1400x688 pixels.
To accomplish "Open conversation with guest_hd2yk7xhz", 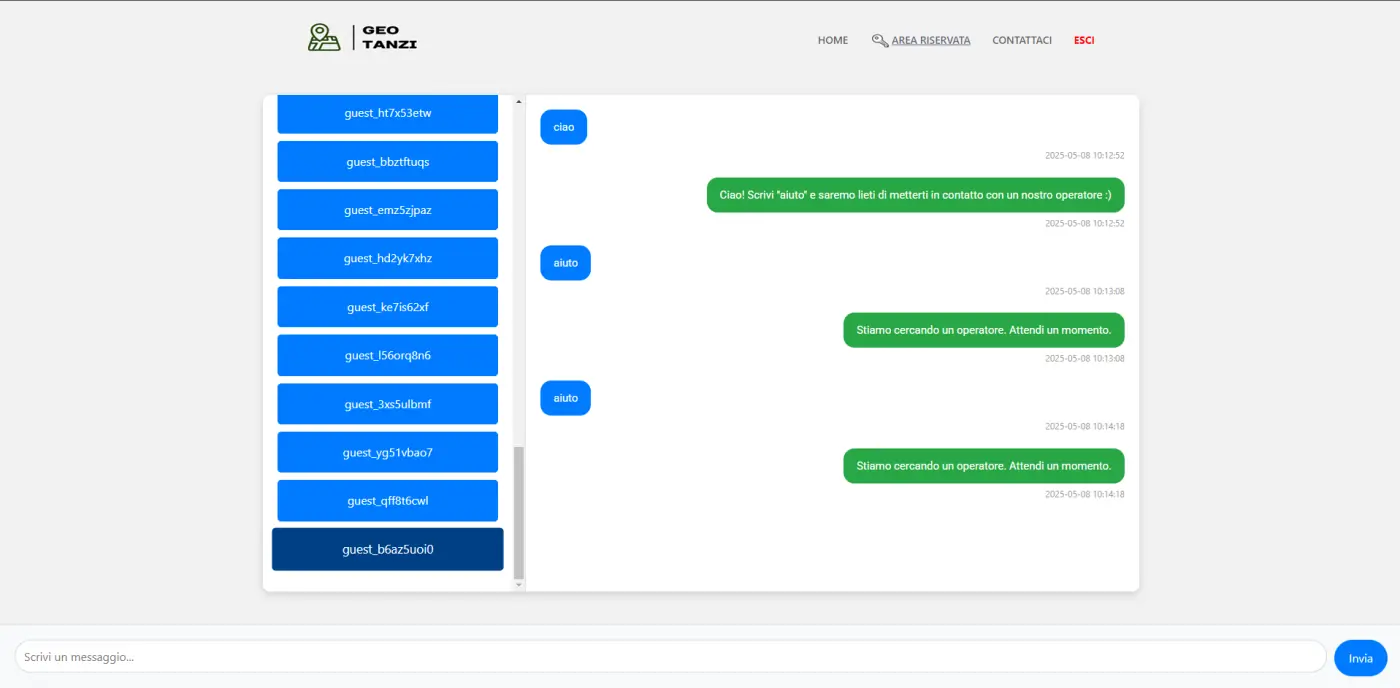I will [x=387, y=258].
